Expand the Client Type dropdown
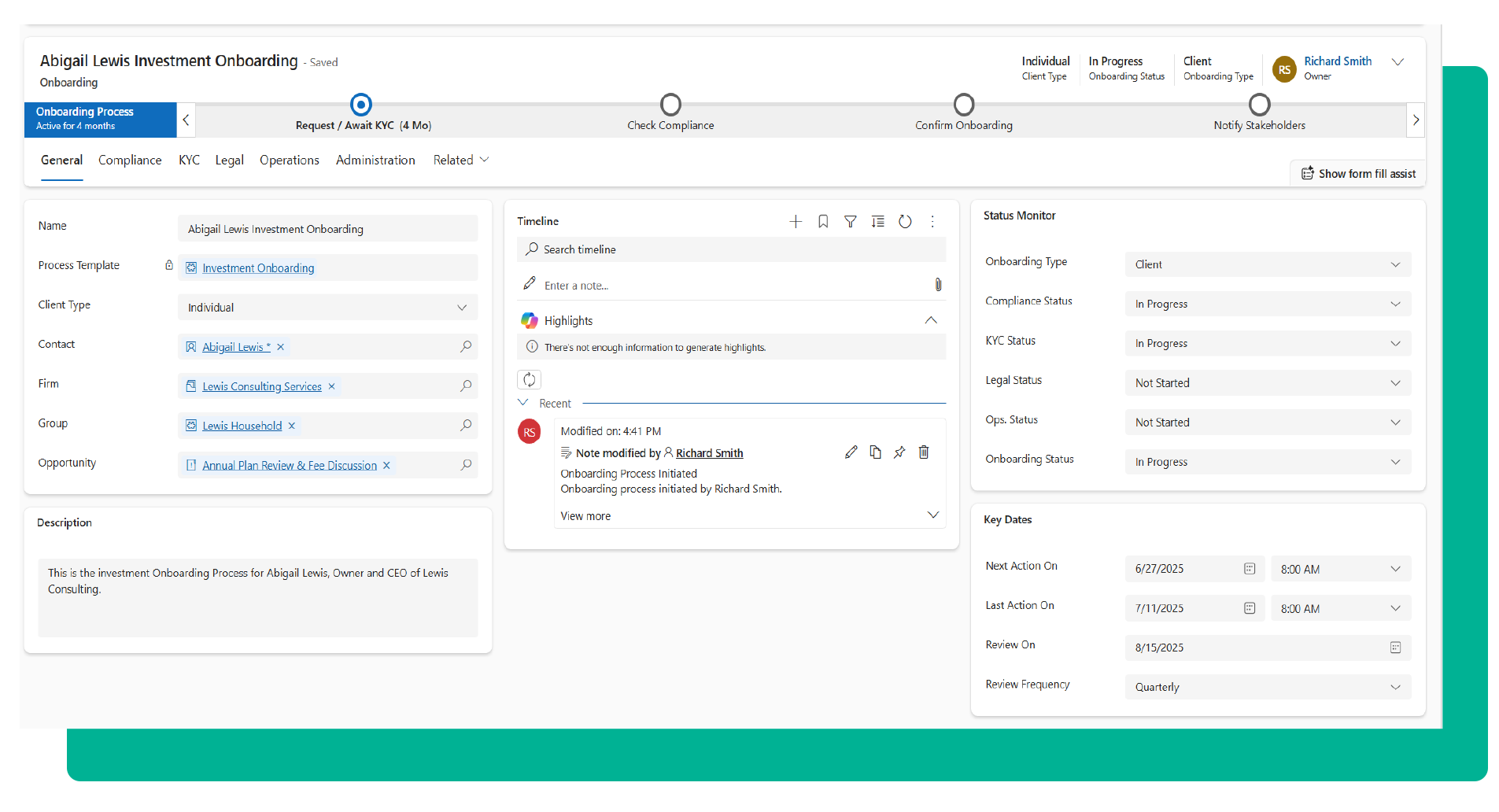 click(x=462, y=308)
